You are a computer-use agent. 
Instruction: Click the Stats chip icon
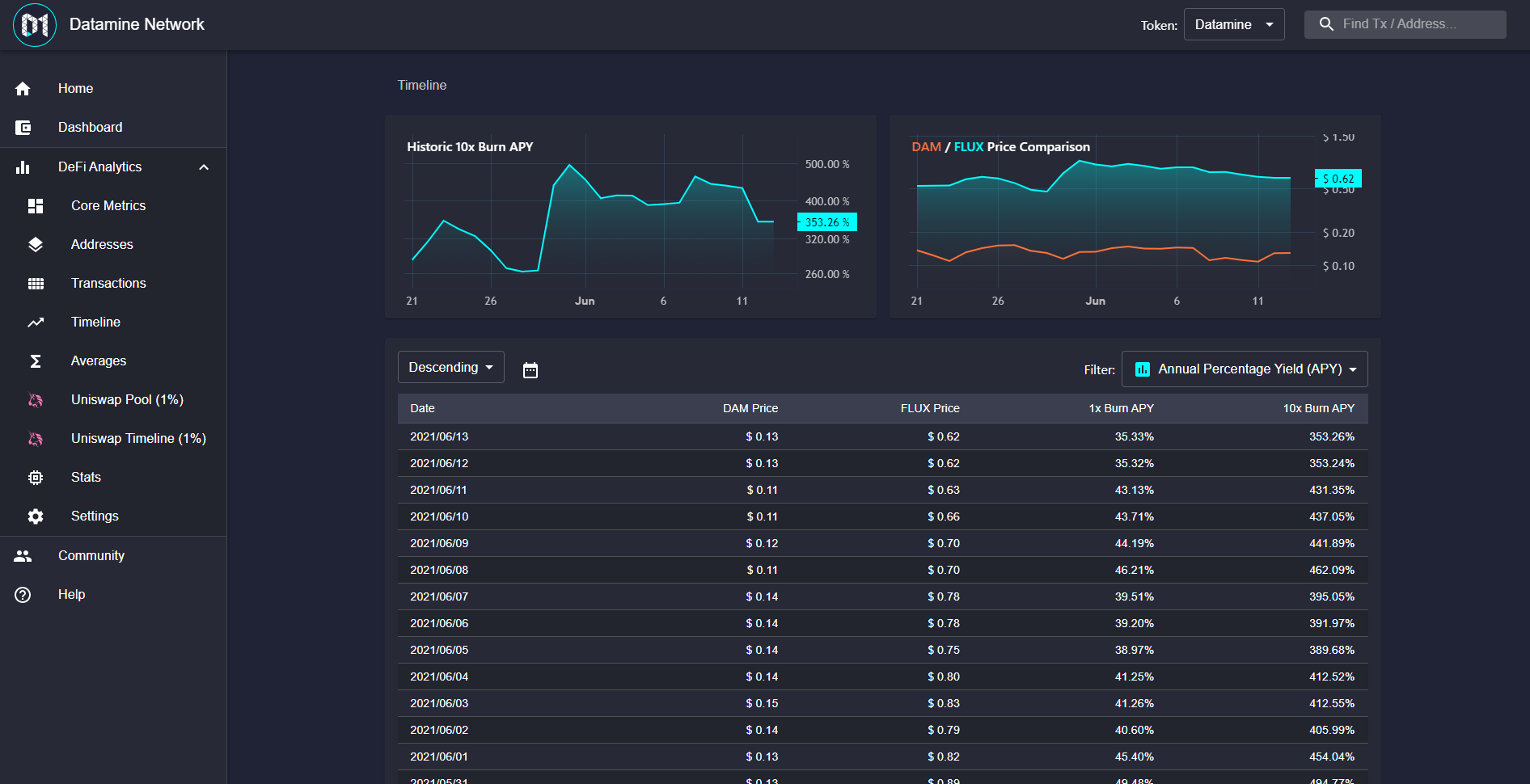click(36, 478)
